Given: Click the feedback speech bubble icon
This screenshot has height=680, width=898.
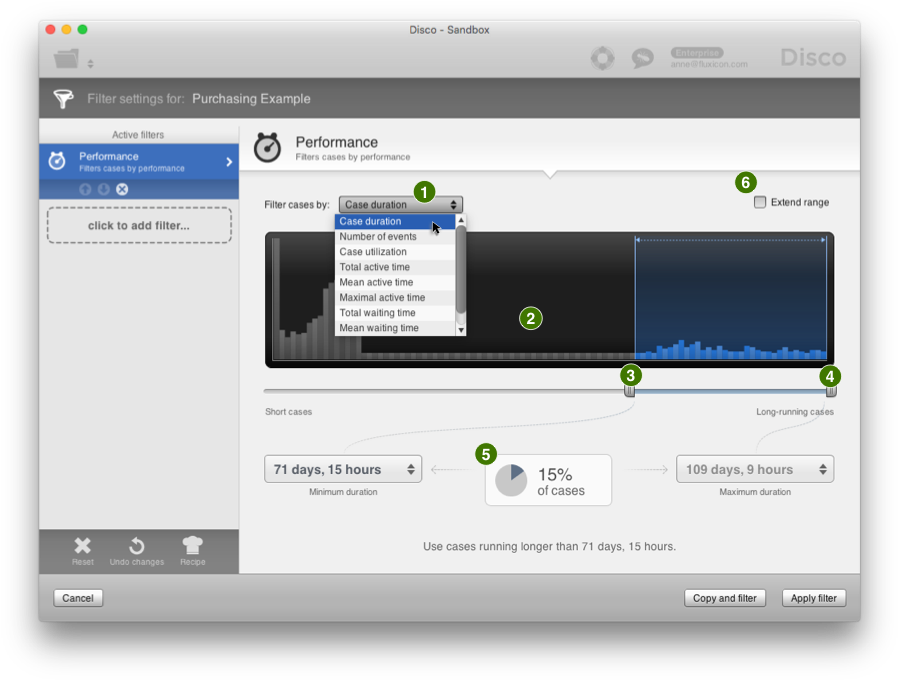Looking at the screenshot, I should coord(642,59).
